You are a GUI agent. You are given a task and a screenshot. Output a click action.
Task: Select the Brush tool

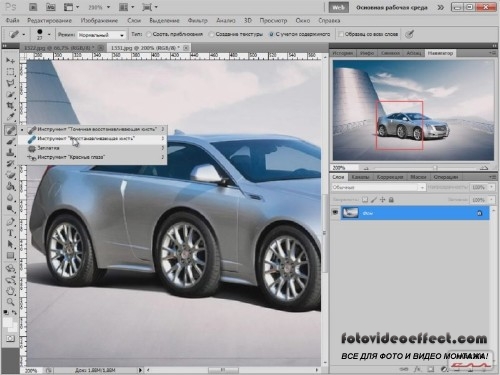click(x=10, y=141)
